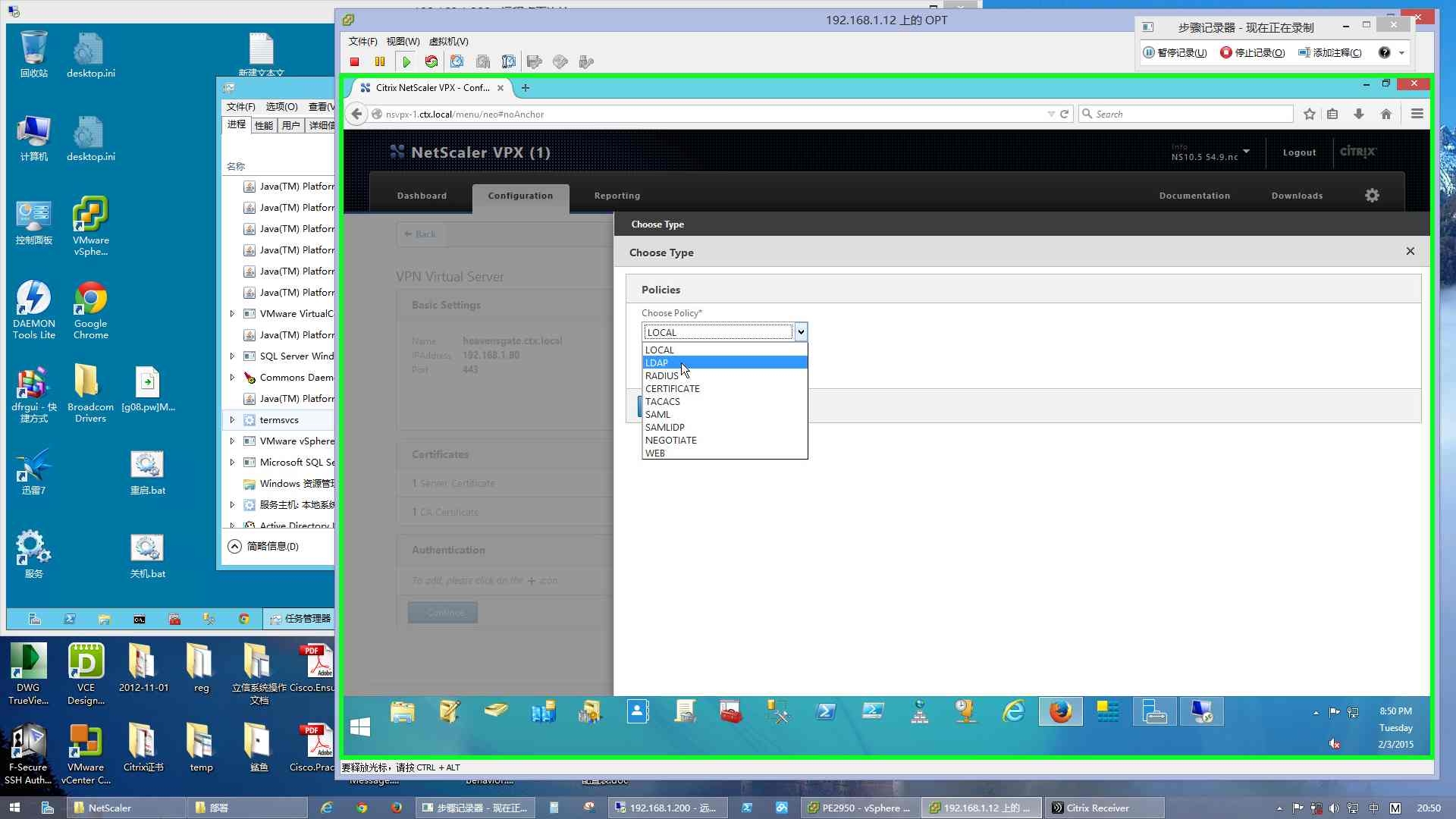Click the red power off VM button
The image size is (1456, 819).
point(354,62)
